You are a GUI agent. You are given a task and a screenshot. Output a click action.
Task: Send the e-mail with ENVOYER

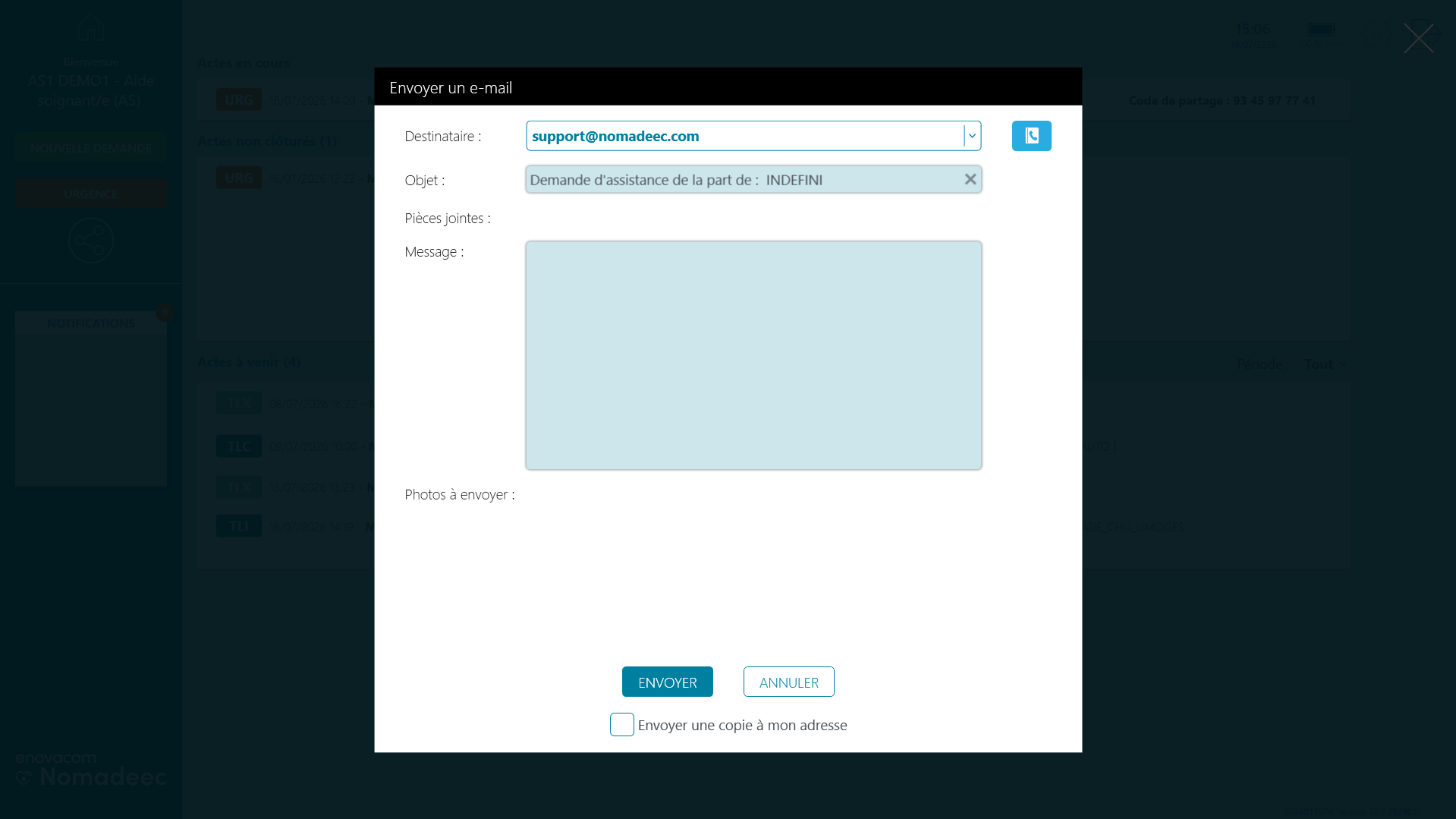(x=668, y=682)
